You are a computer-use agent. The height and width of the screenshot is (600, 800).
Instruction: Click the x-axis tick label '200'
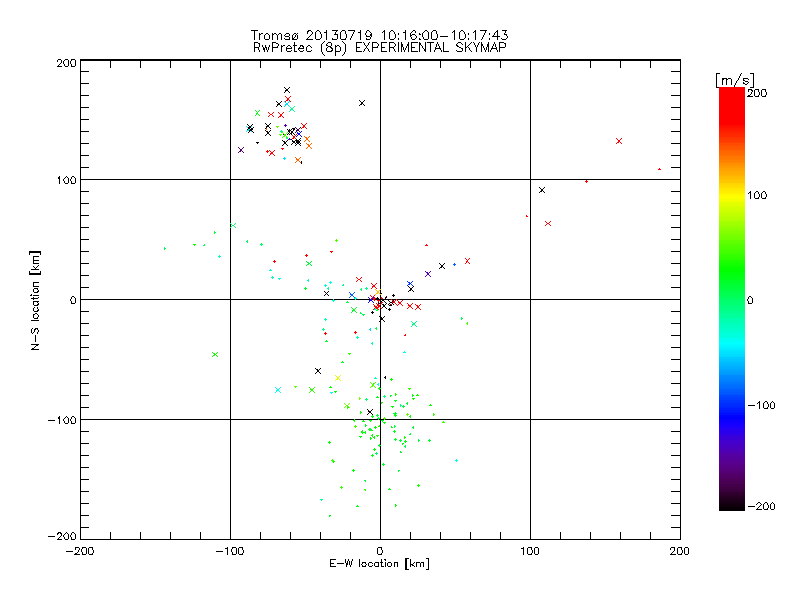point(680,552)
